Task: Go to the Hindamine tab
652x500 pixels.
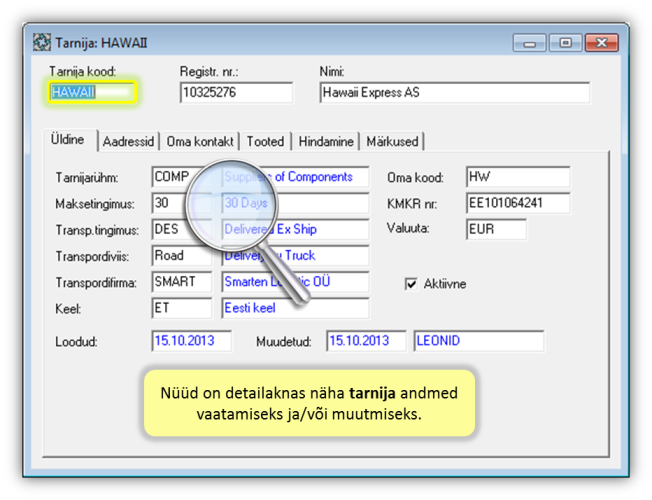Action: tap(326, 142)
